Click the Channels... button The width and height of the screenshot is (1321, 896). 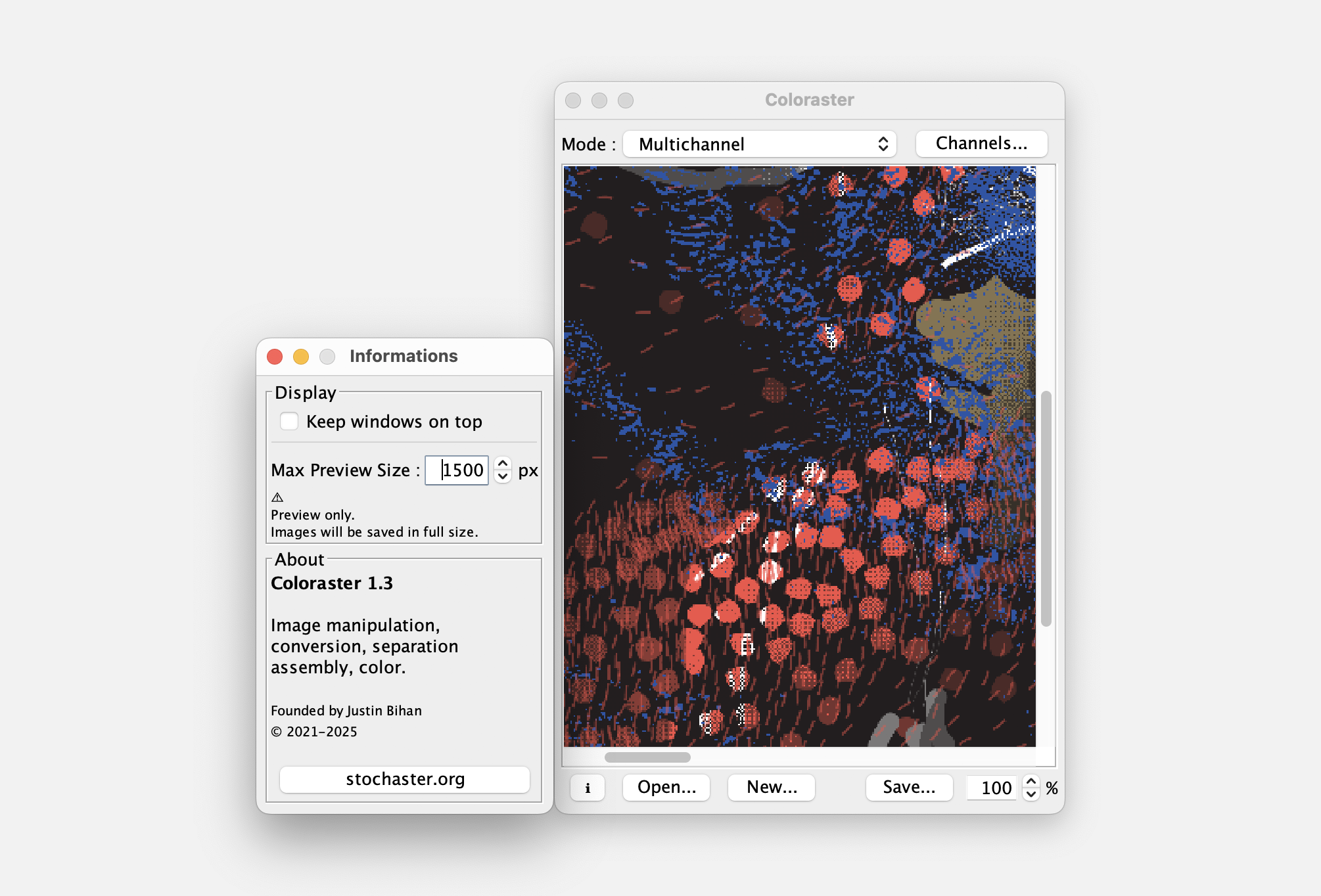point(981,144)
